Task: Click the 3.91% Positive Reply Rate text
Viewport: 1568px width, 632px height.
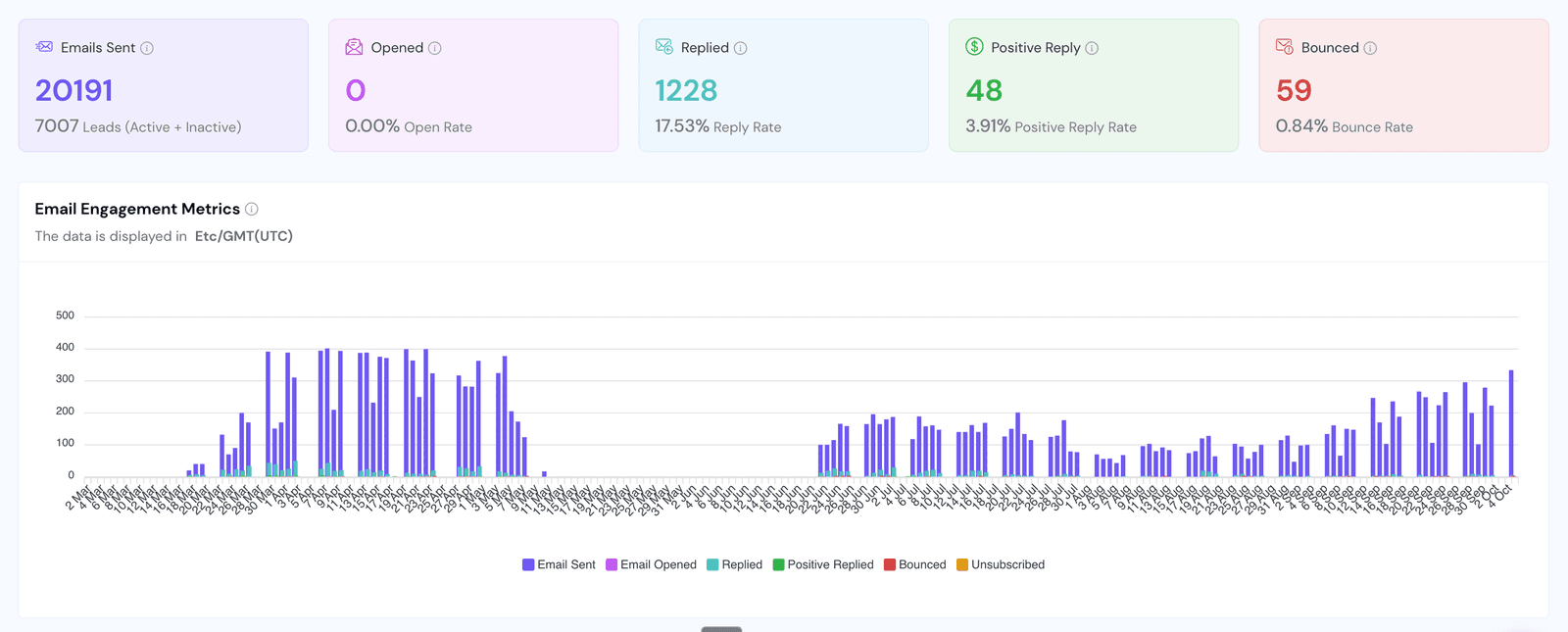Action: [1051, 126]
